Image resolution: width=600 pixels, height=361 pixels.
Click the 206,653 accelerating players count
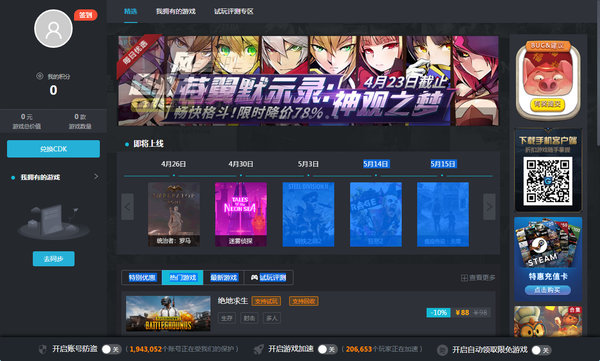(359, 349)
